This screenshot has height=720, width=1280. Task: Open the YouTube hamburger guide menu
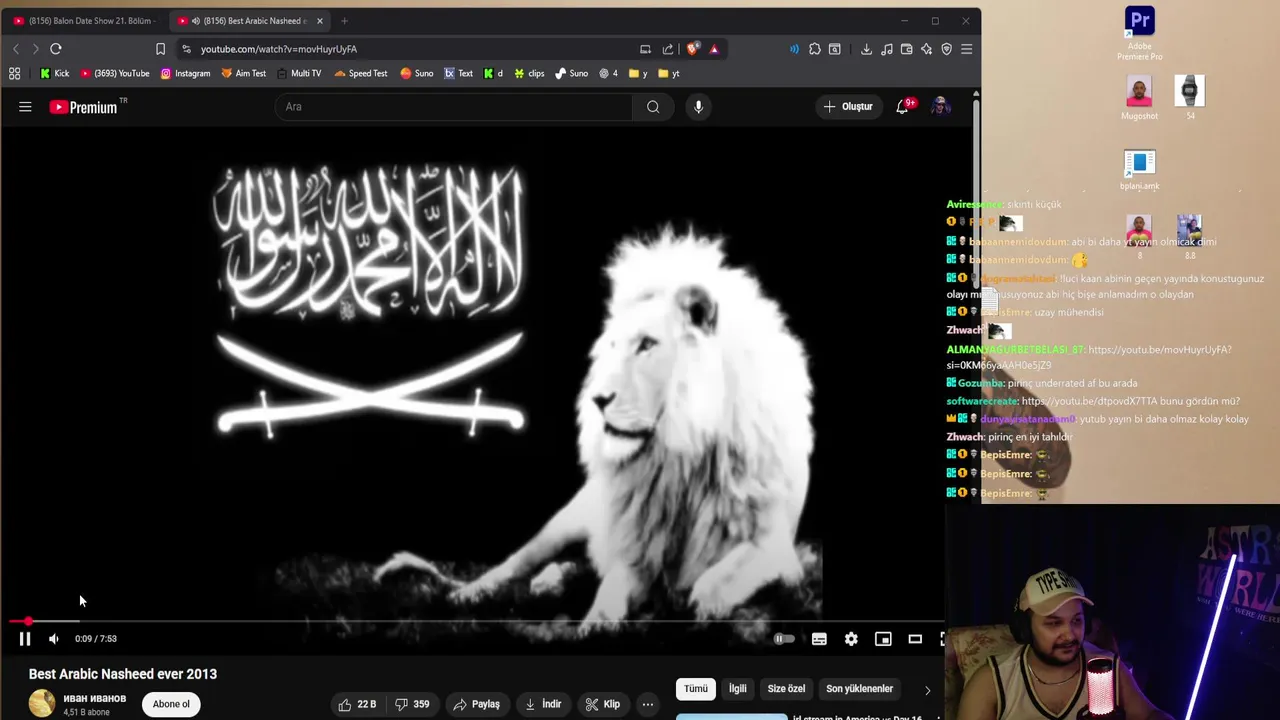point(25,107)
